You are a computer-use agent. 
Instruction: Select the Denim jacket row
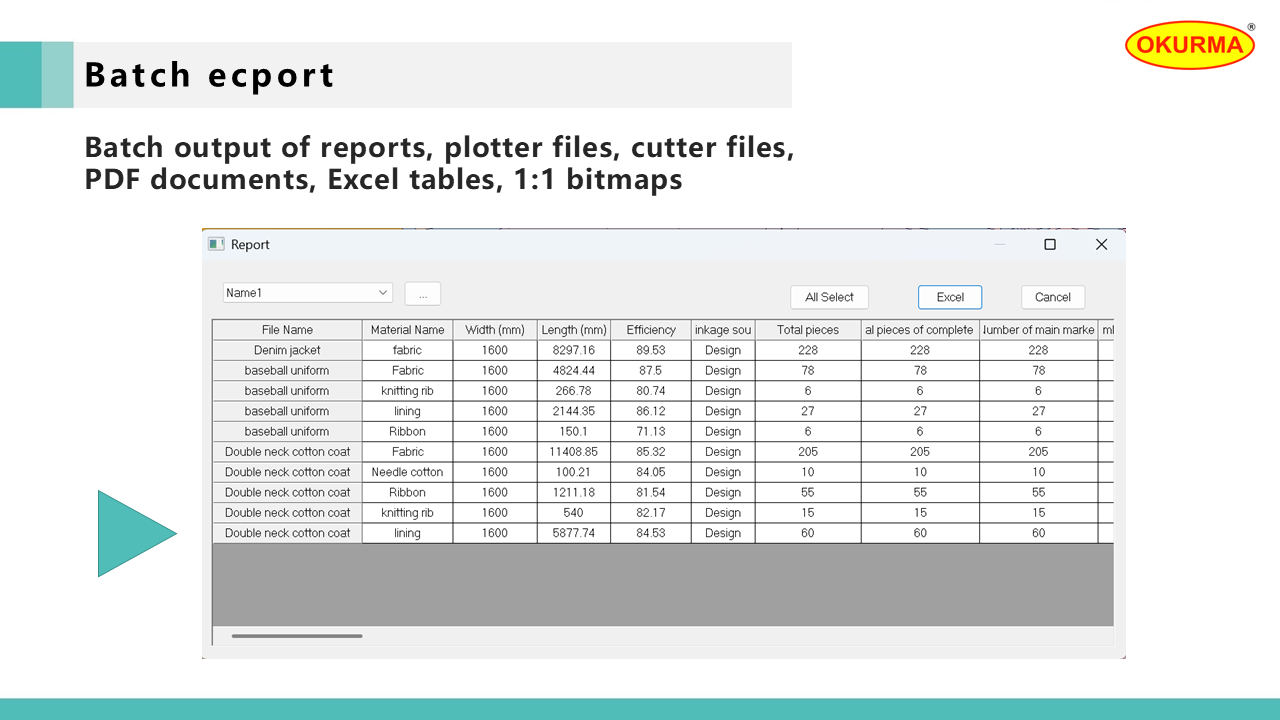pos(287,351)
